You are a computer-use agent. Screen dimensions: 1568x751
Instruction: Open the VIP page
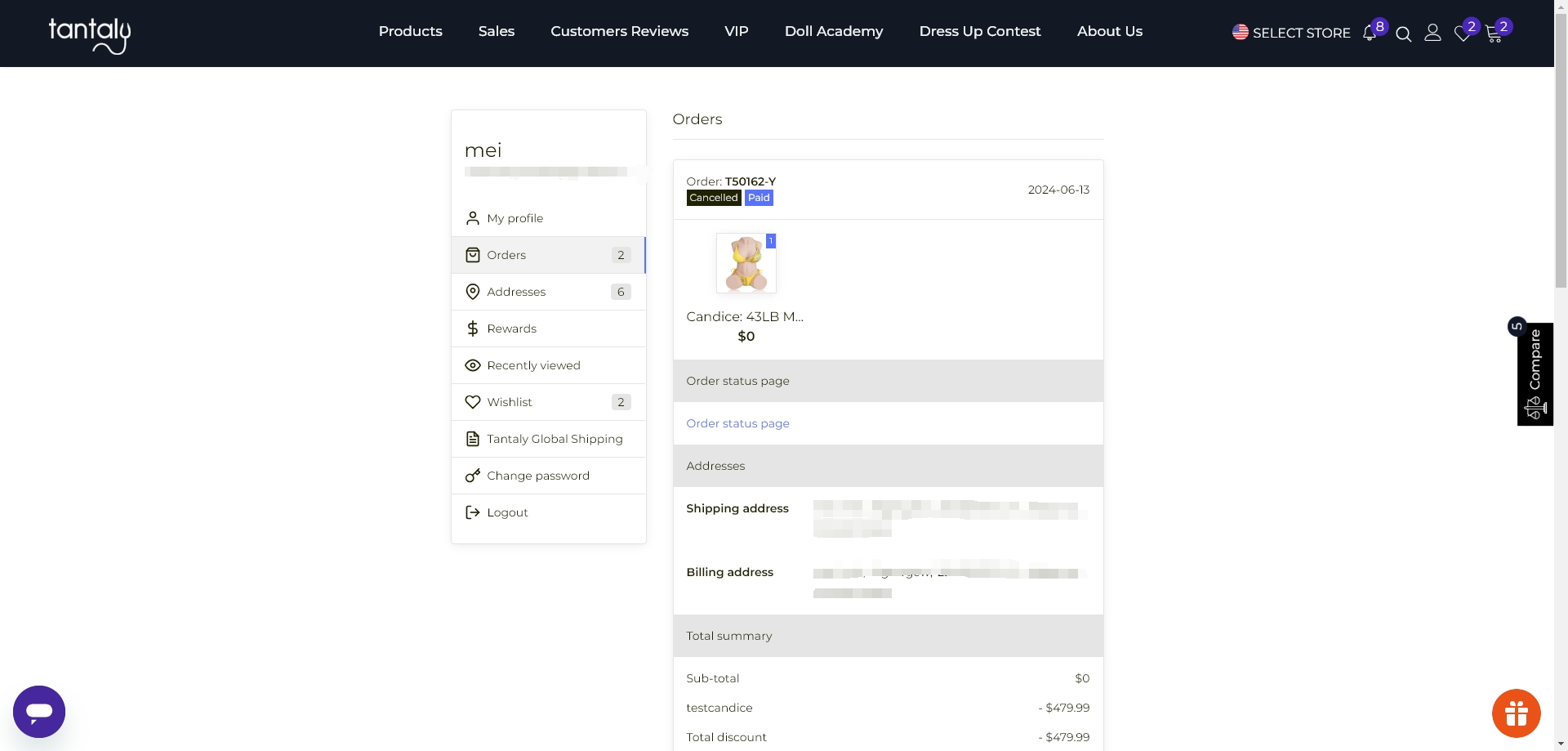737,31
